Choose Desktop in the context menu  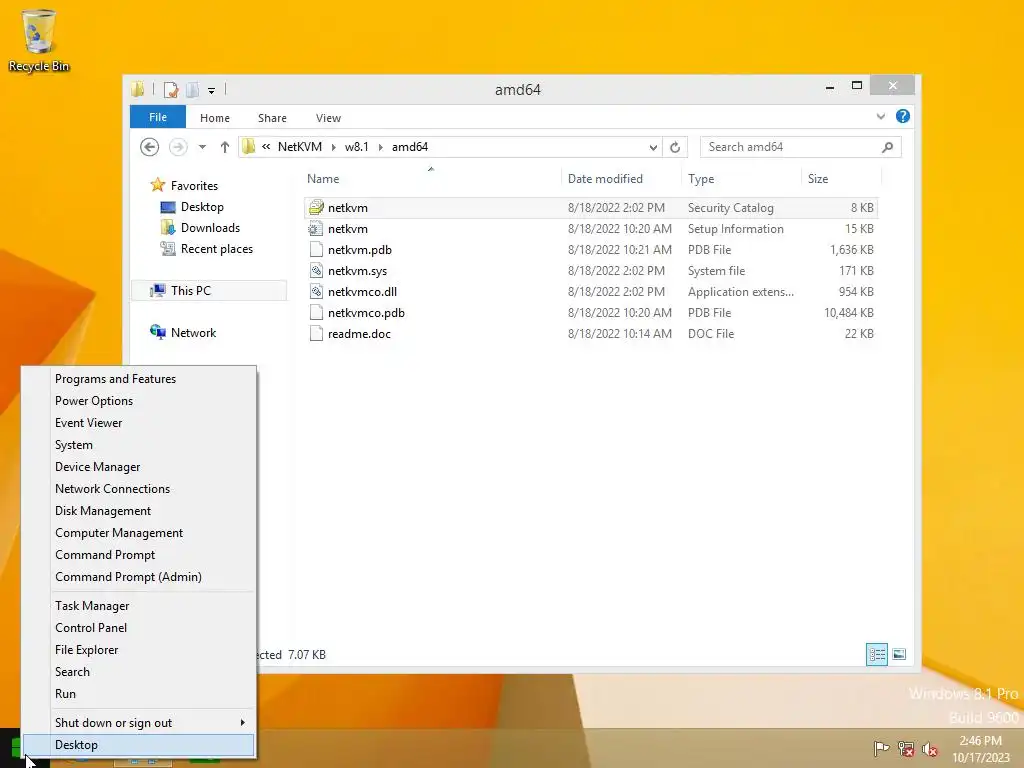139,745
